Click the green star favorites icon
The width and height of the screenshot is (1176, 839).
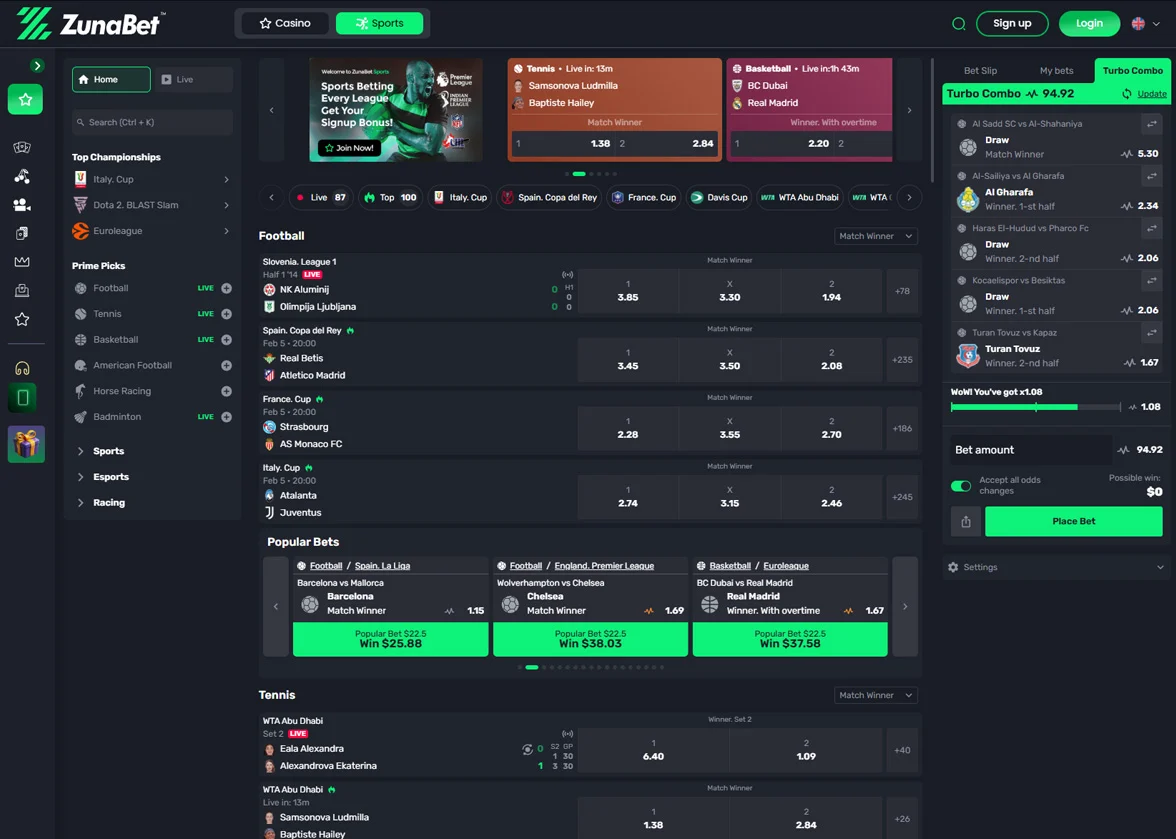coord(27,99)
